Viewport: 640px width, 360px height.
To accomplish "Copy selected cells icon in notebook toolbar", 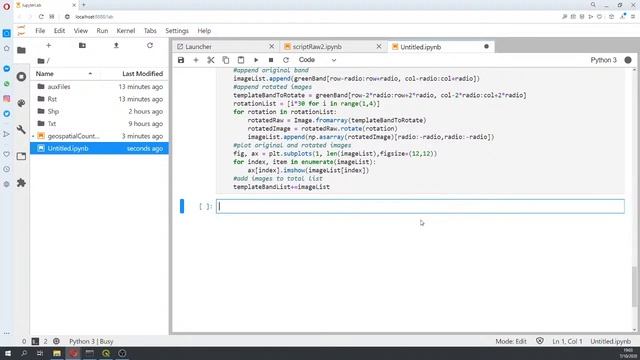I will coord(226,60).
